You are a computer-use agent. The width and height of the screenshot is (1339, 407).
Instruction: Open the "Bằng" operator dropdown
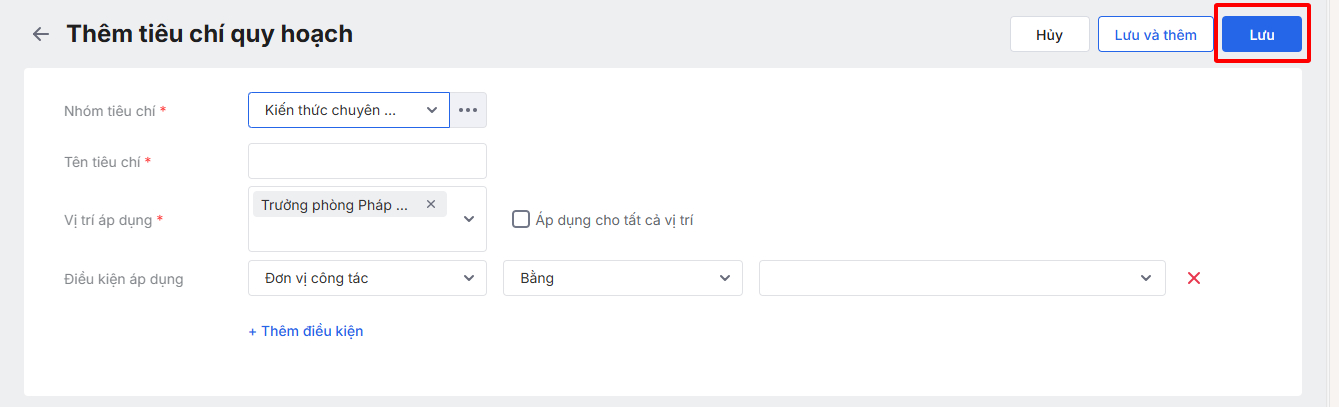click(622, 278)
